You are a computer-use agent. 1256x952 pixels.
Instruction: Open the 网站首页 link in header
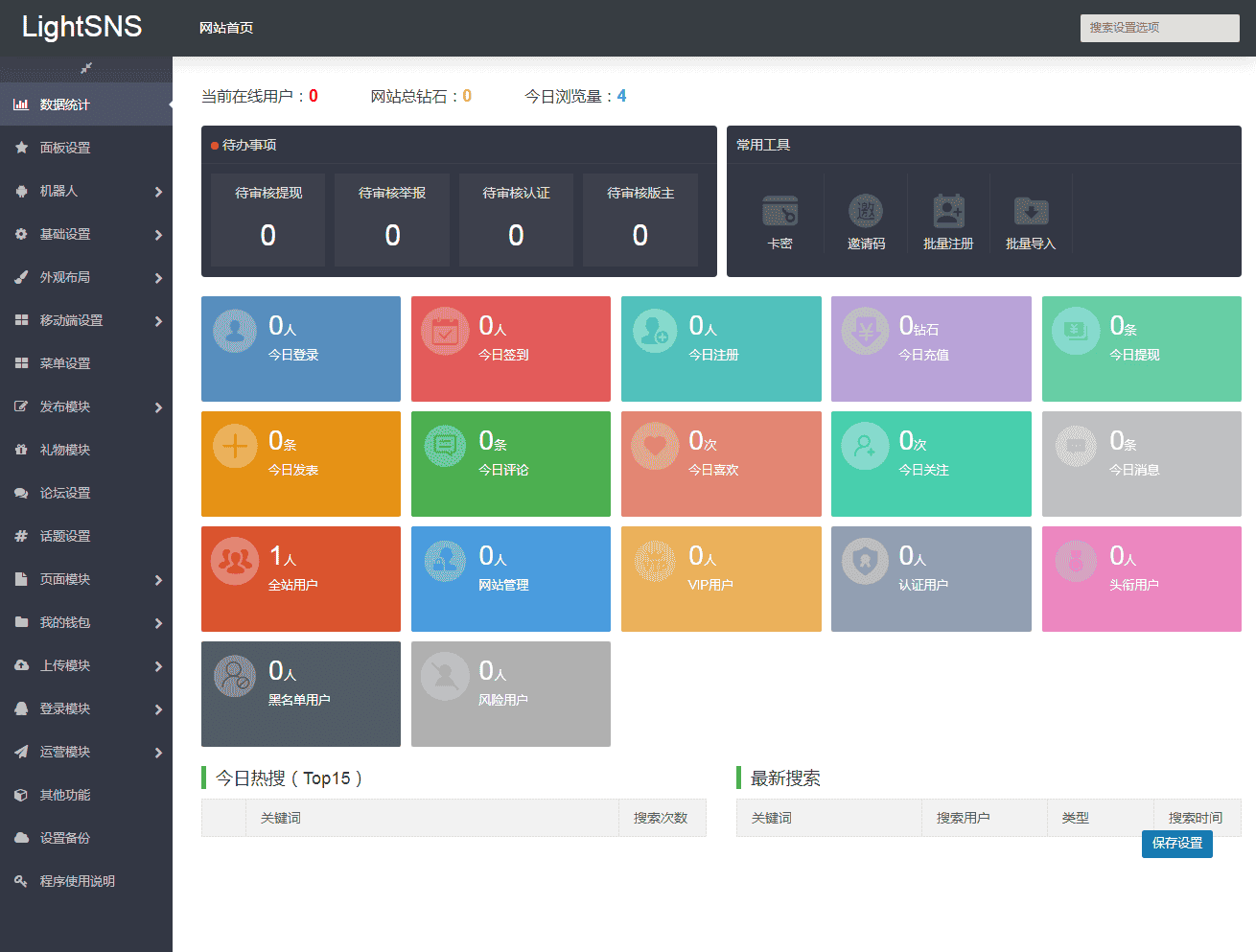[226, 28]
